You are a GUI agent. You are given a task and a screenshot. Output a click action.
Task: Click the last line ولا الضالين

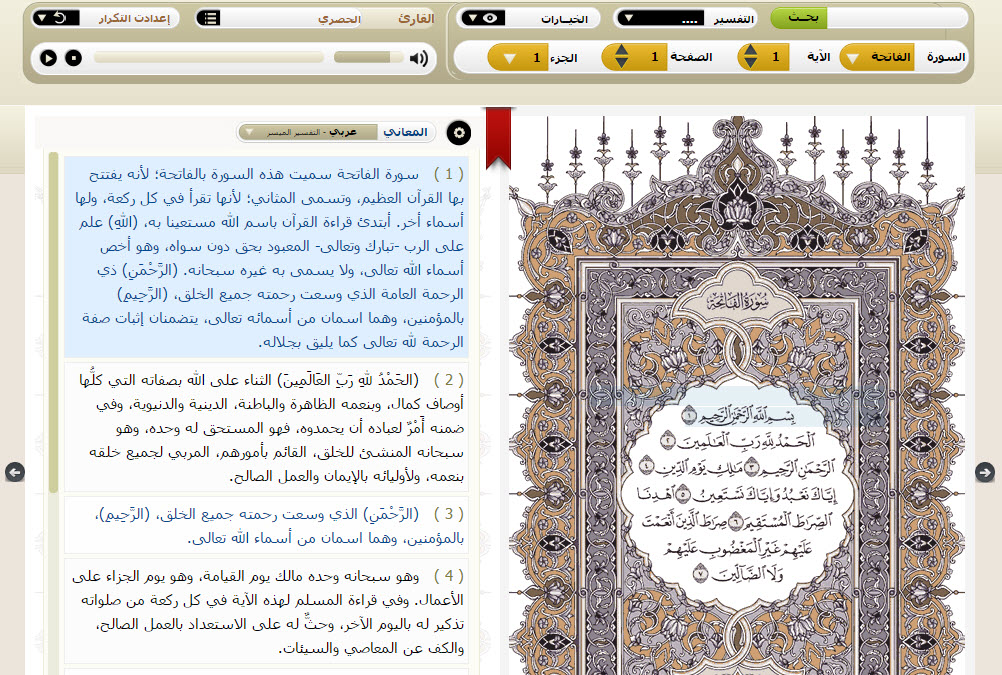pyautogui.click(x=739, y=574)
